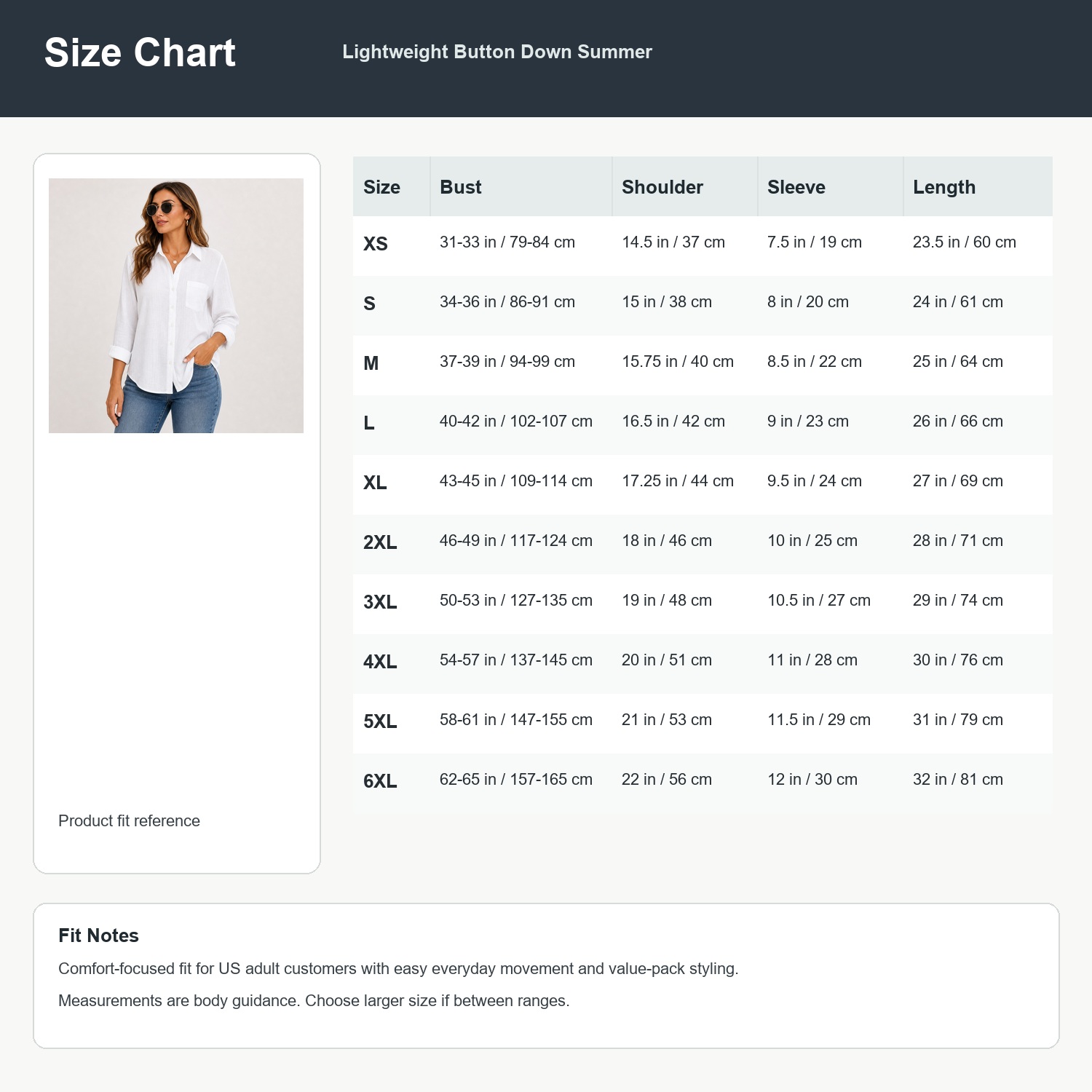The height and width of the screenshot is (1092, 1092).
Task: Click the Length column header
Action: [944, 187]
